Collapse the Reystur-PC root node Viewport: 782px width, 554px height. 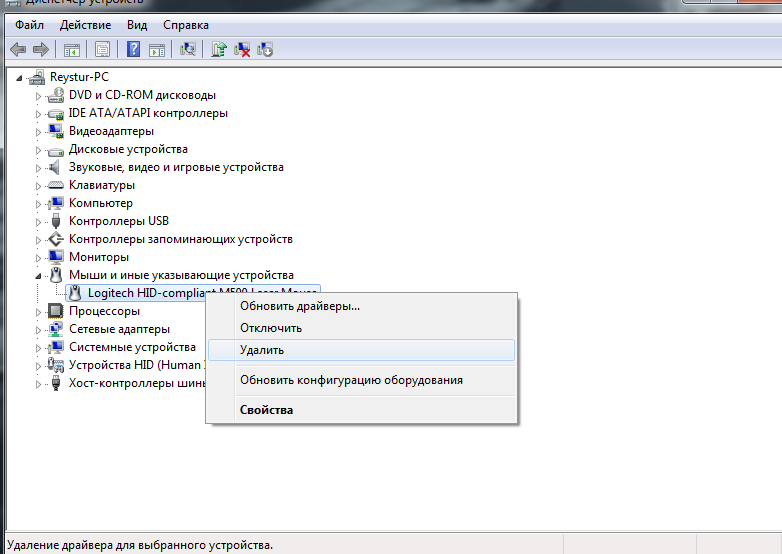(x=19, y=78)
